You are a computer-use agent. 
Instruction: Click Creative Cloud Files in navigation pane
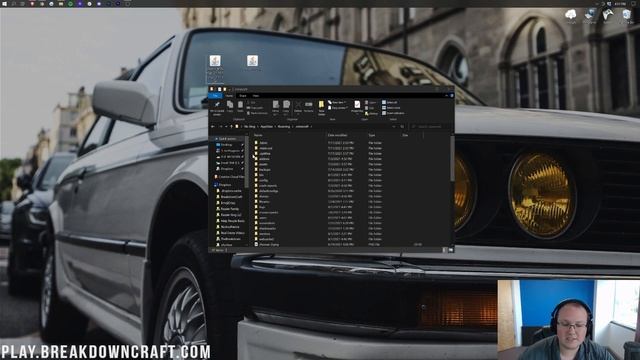pos(229,177)
